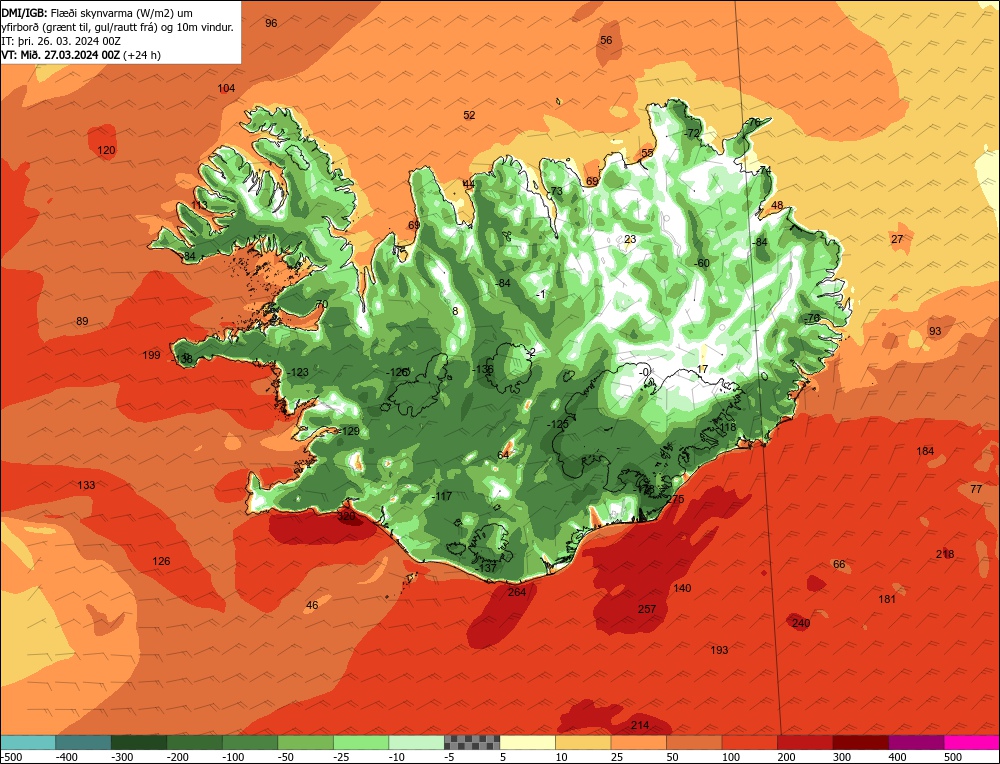The width and height of the screenshot is (1000, 764).
Task: Select the flux value 120 off the northwest
Action: point(106,151)
